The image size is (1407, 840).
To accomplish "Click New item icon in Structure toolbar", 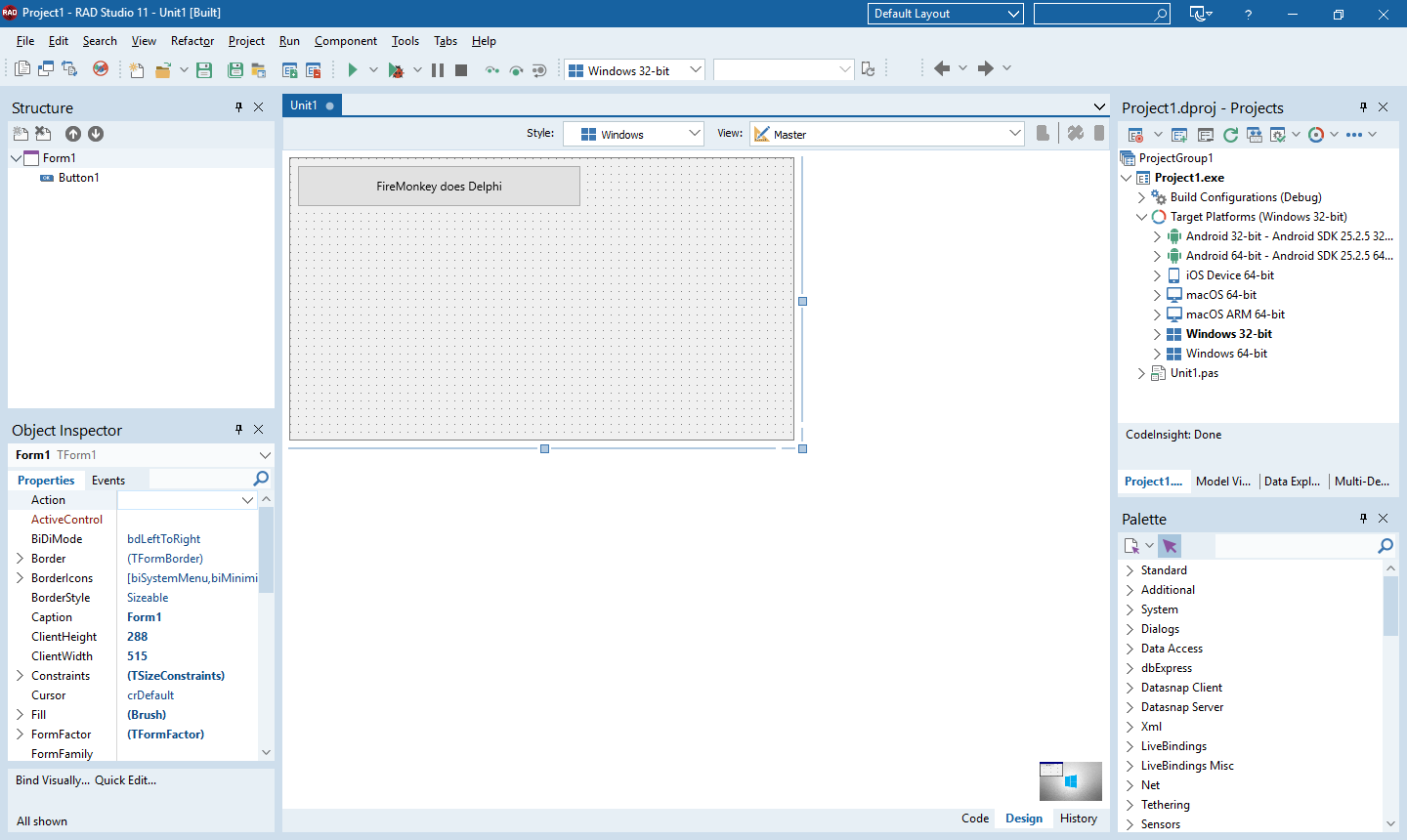I will [21, 134].
